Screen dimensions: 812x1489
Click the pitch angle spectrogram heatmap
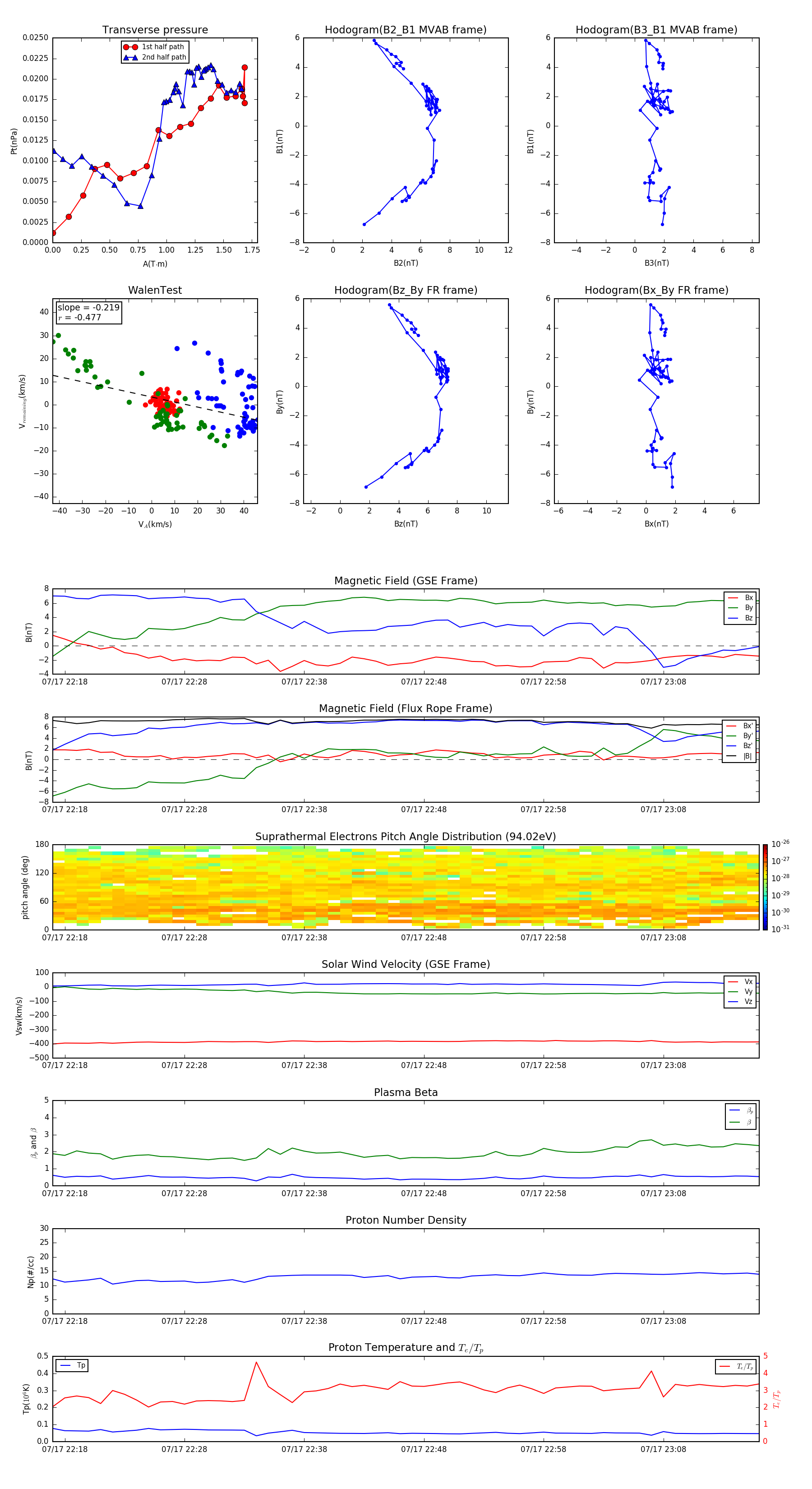406,887
